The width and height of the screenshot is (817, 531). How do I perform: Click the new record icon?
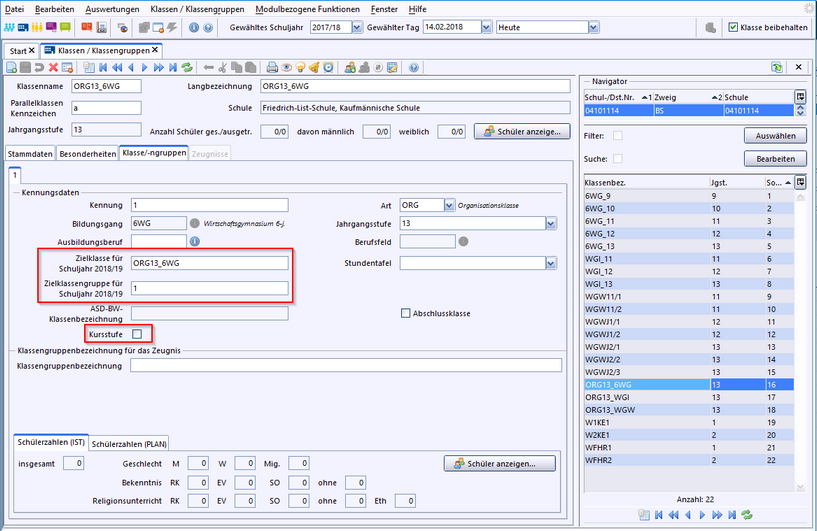(x=10, y=68)
